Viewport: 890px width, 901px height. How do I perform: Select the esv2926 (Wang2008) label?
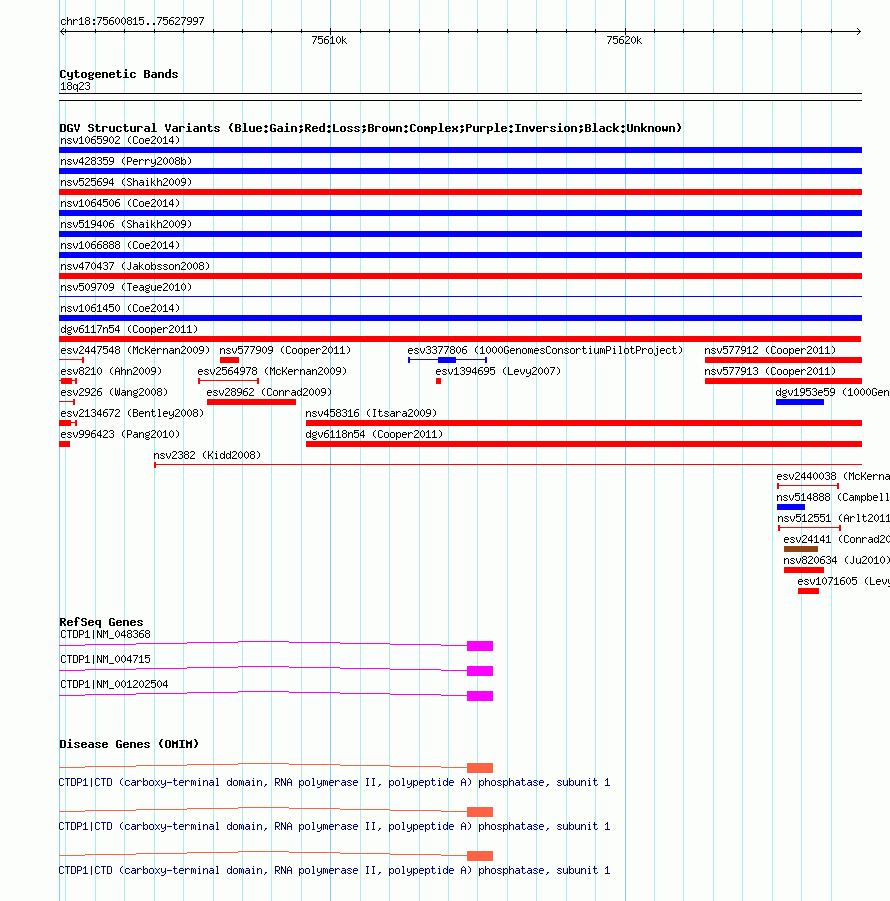114,392
